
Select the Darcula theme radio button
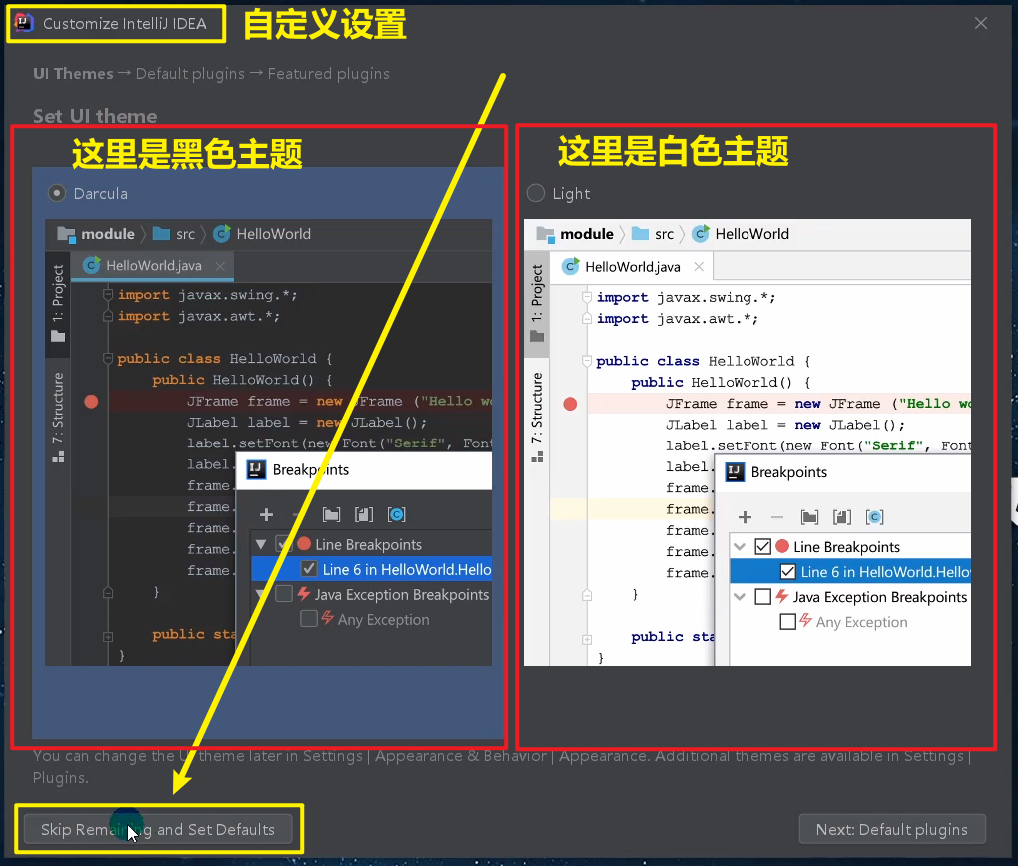pyautogui.click(x=56, y=193)
